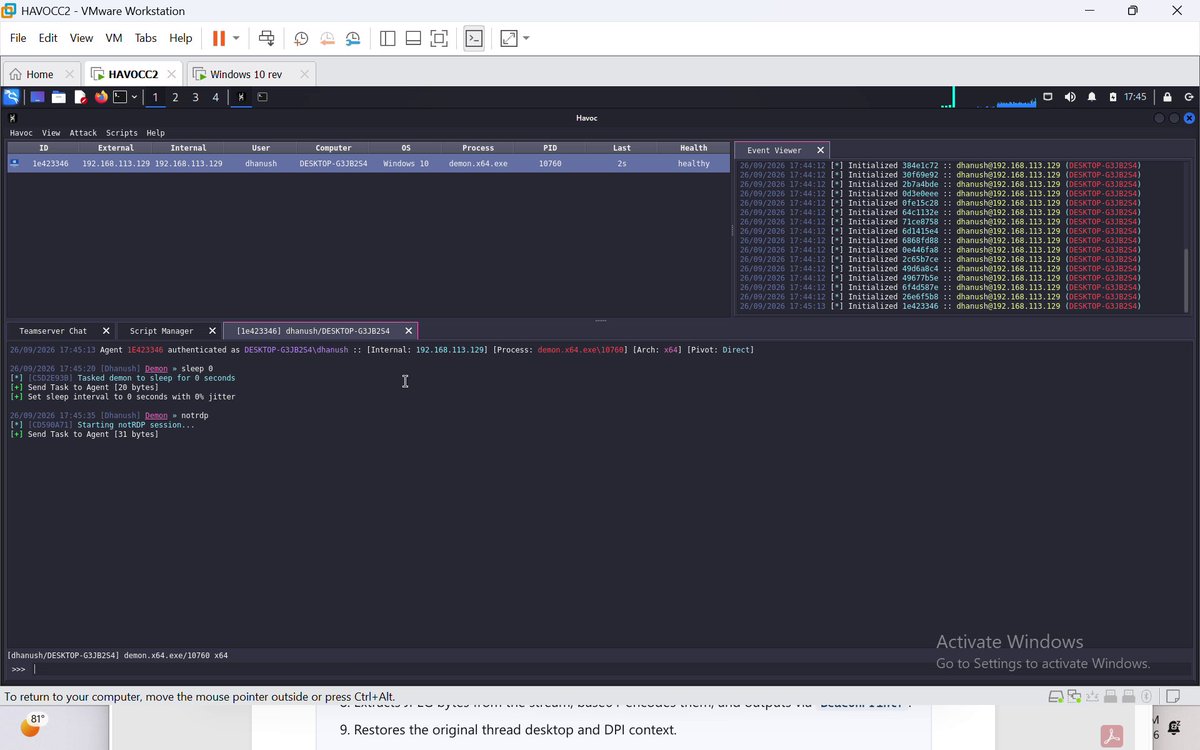Toggle the console view button
Screen dimensions: 1200x750
tap(474, 38)
